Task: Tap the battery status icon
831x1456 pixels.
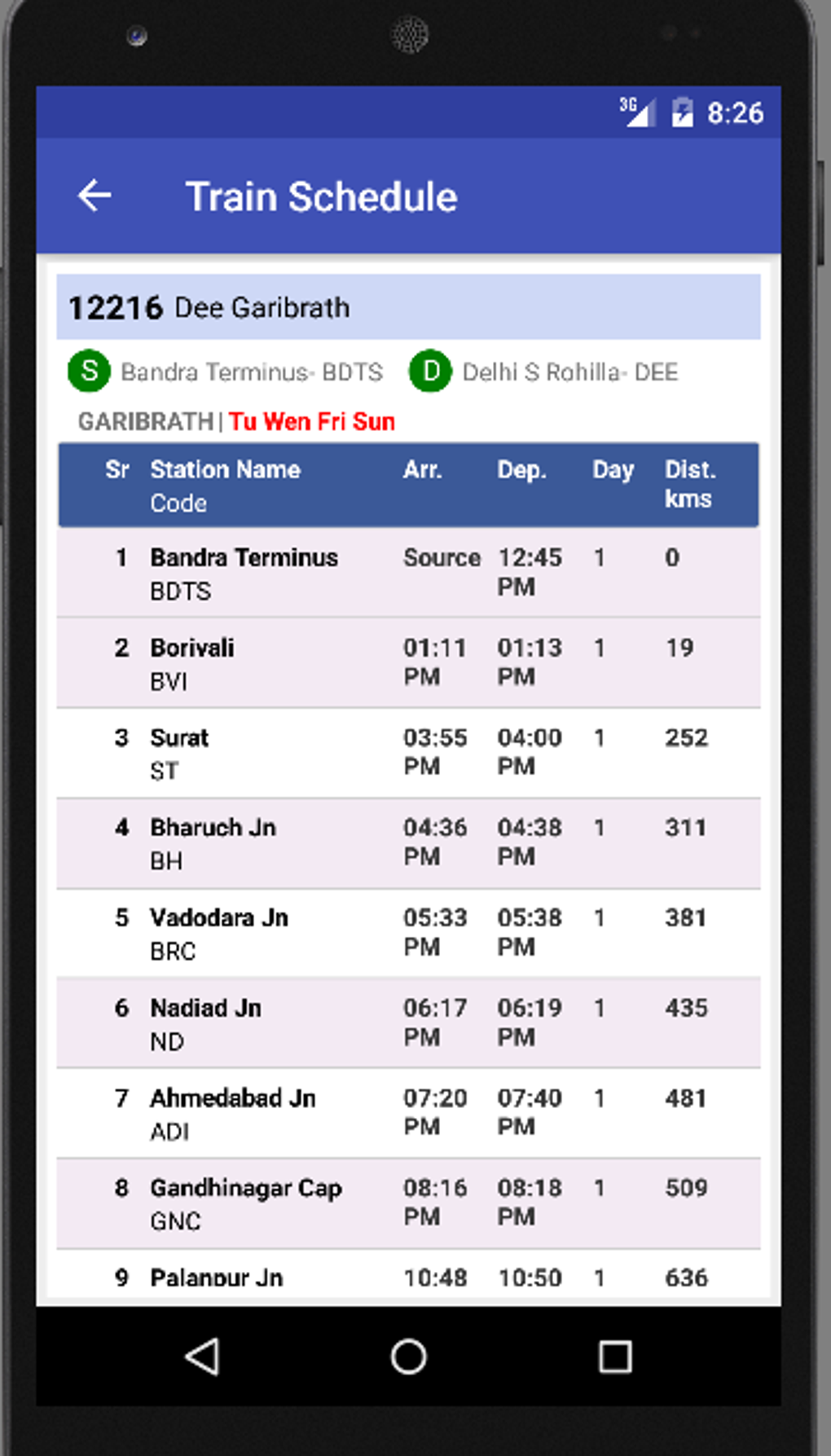Action: coord(682,112)
